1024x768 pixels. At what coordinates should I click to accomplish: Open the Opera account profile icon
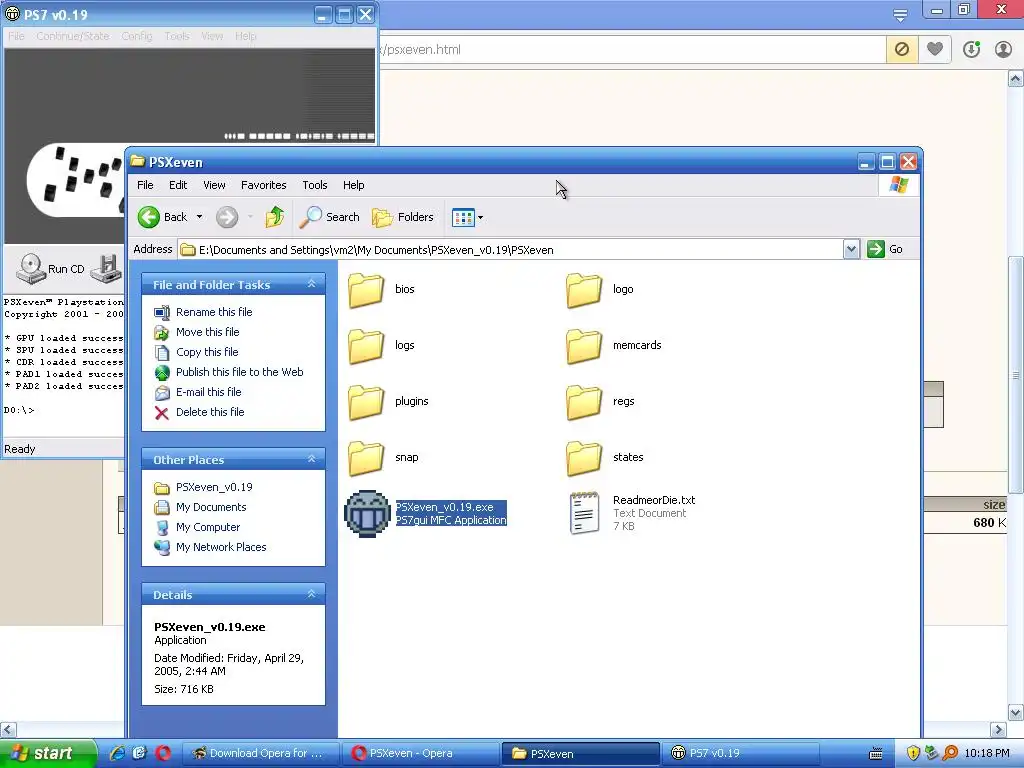1003,50
